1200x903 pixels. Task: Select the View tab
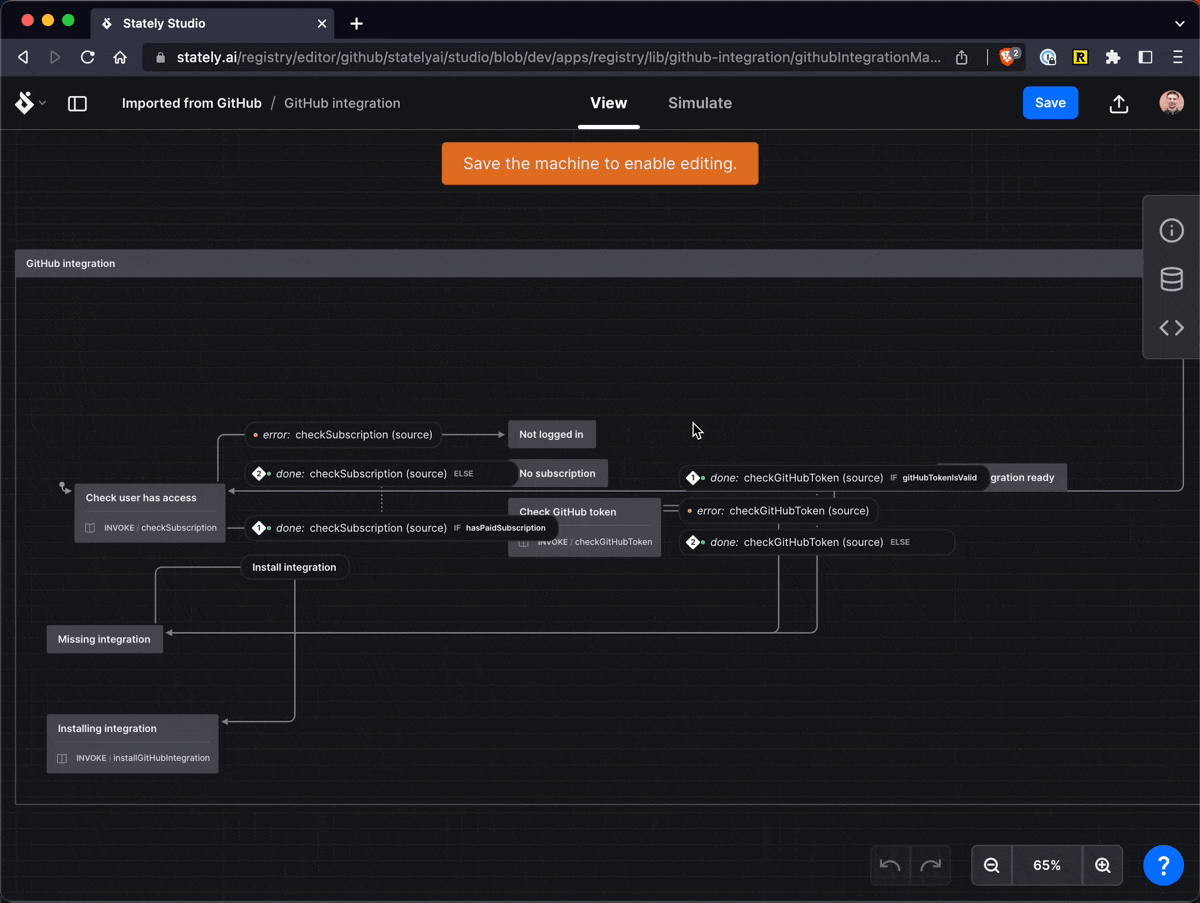(608, 103)
